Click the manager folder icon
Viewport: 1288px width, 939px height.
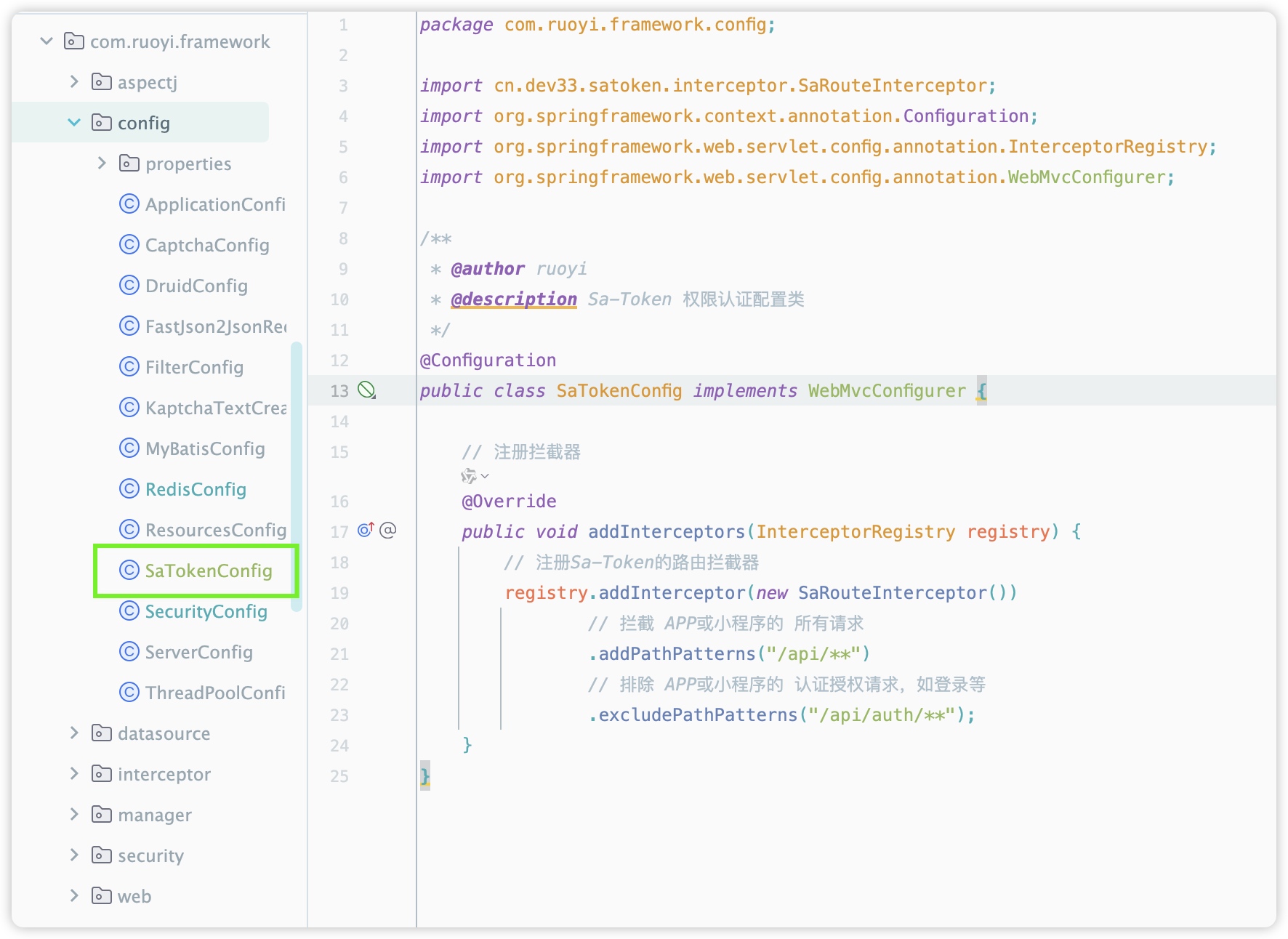coord(102,815)
